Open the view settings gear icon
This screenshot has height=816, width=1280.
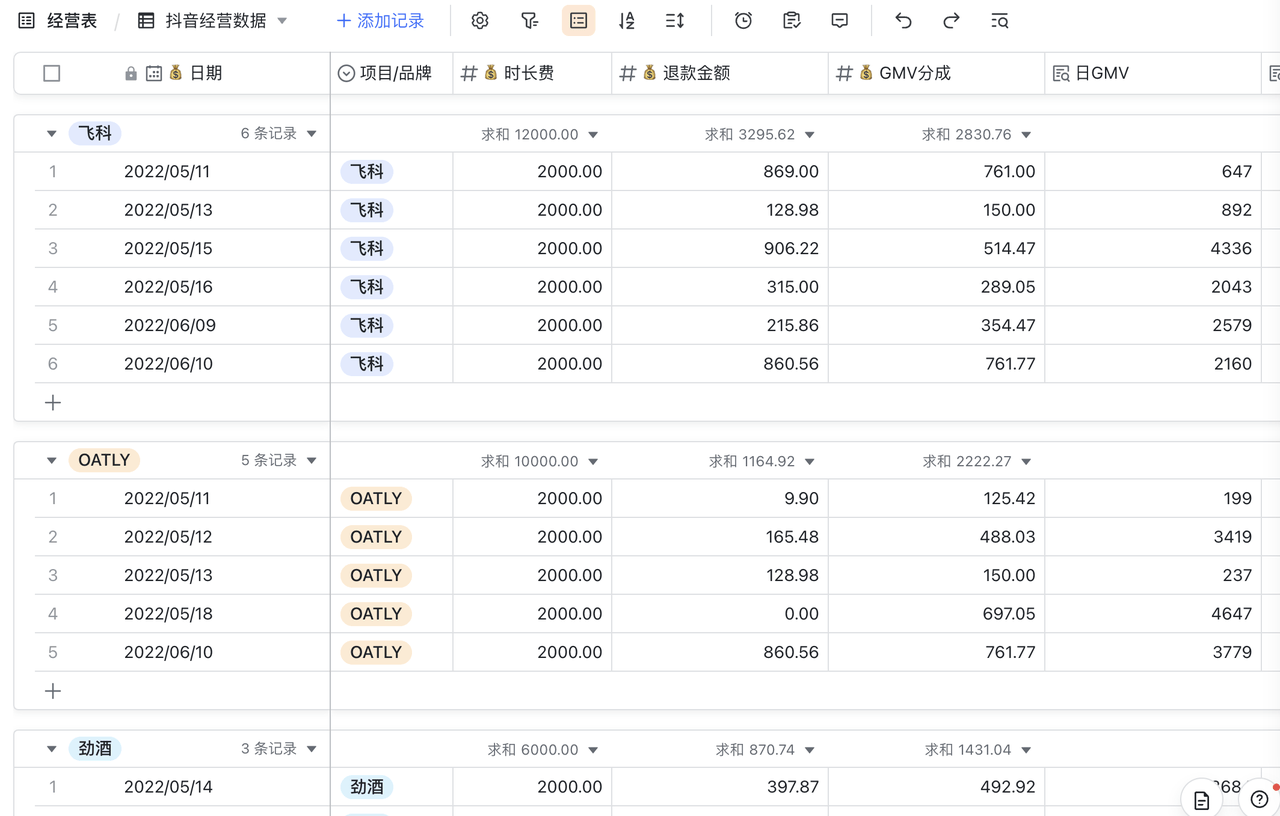tap(480, 21)
